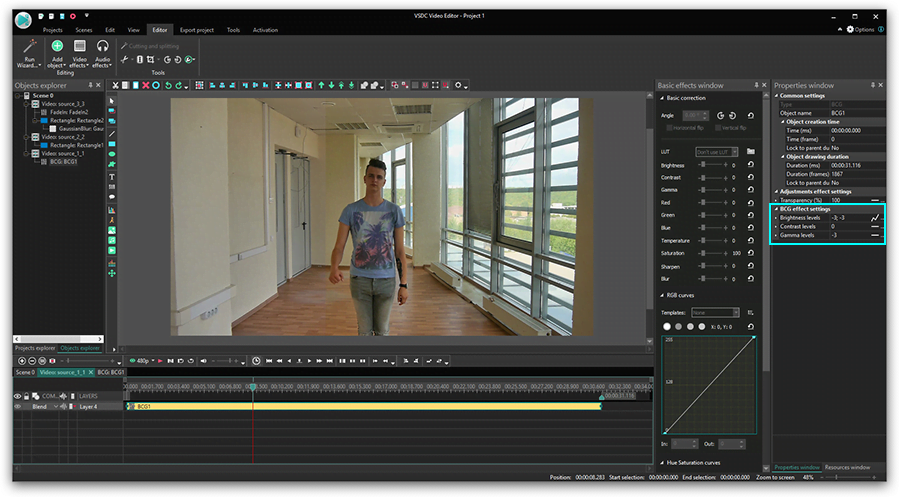Viewport: 899px width, 497px height.
Task: Click the Contrast slider in Basic effects
Action: click(x=713, y=177)
